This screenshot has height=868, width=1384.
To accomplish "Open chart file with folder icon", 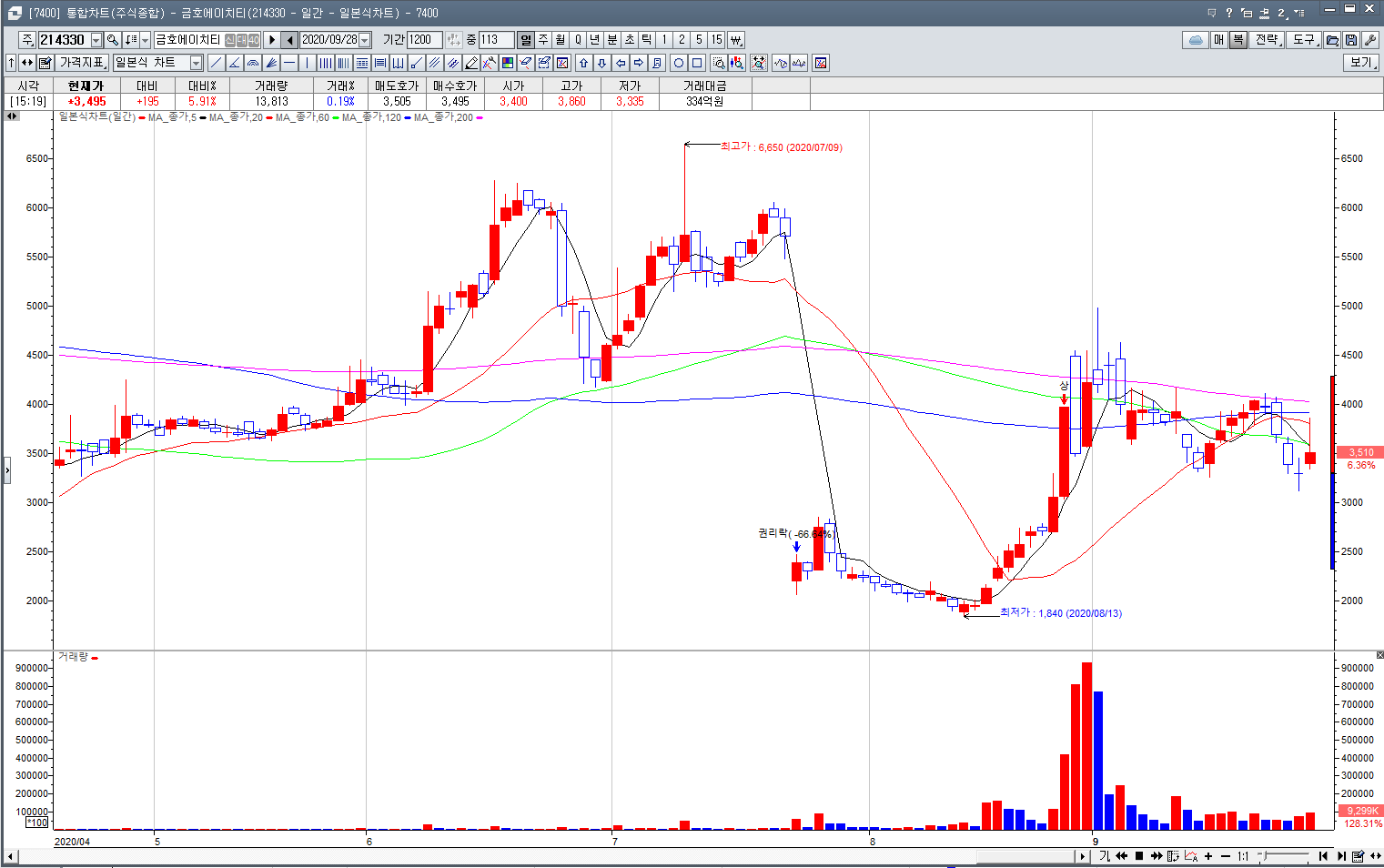I will pyautogui.click(x=1332, y=40).
